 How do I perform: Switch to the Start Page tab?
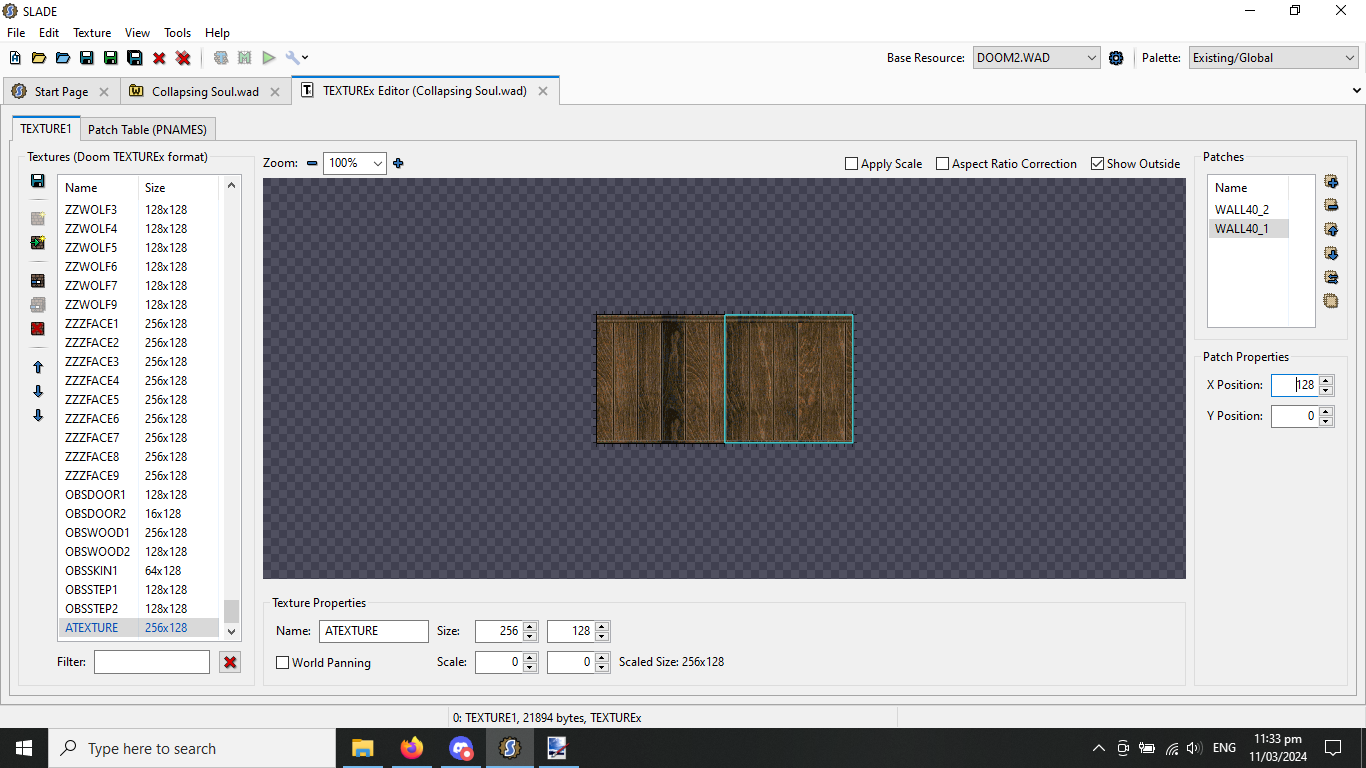61,91
